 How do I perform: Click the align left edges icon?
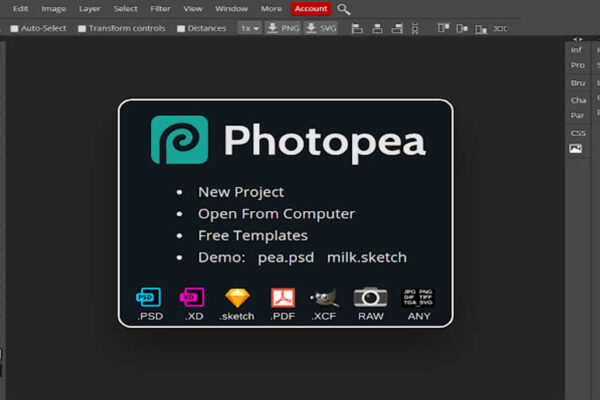pyautogui.click(x=357, y=28)
